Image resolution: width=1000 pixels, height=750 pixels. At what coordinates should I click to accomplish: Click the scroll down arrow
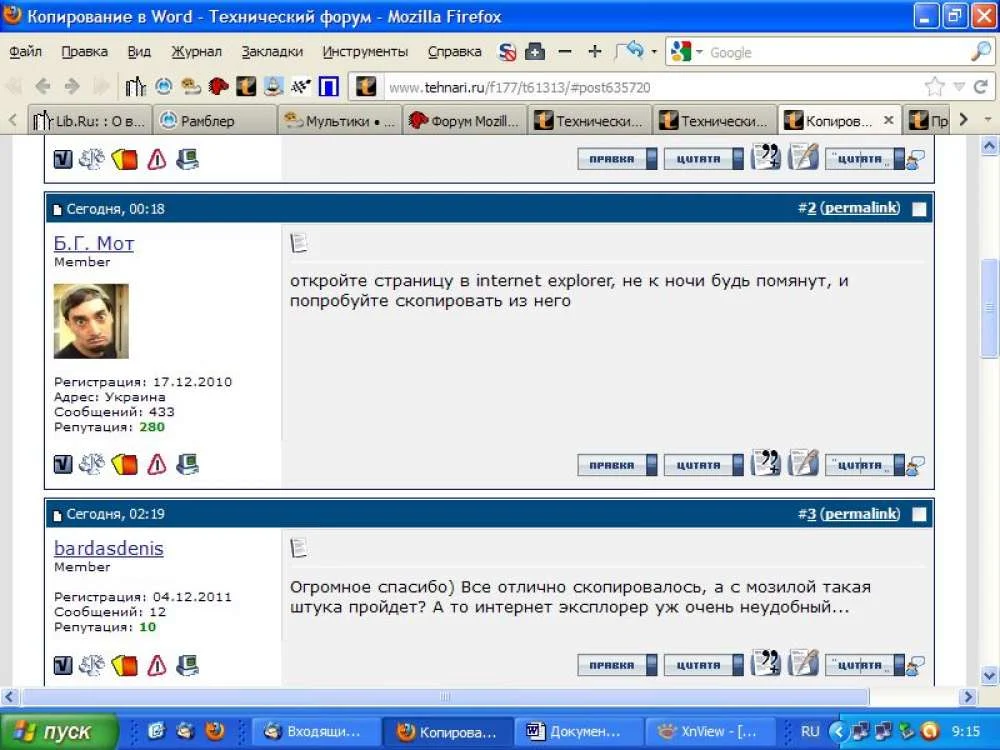[x=989, y=675]
